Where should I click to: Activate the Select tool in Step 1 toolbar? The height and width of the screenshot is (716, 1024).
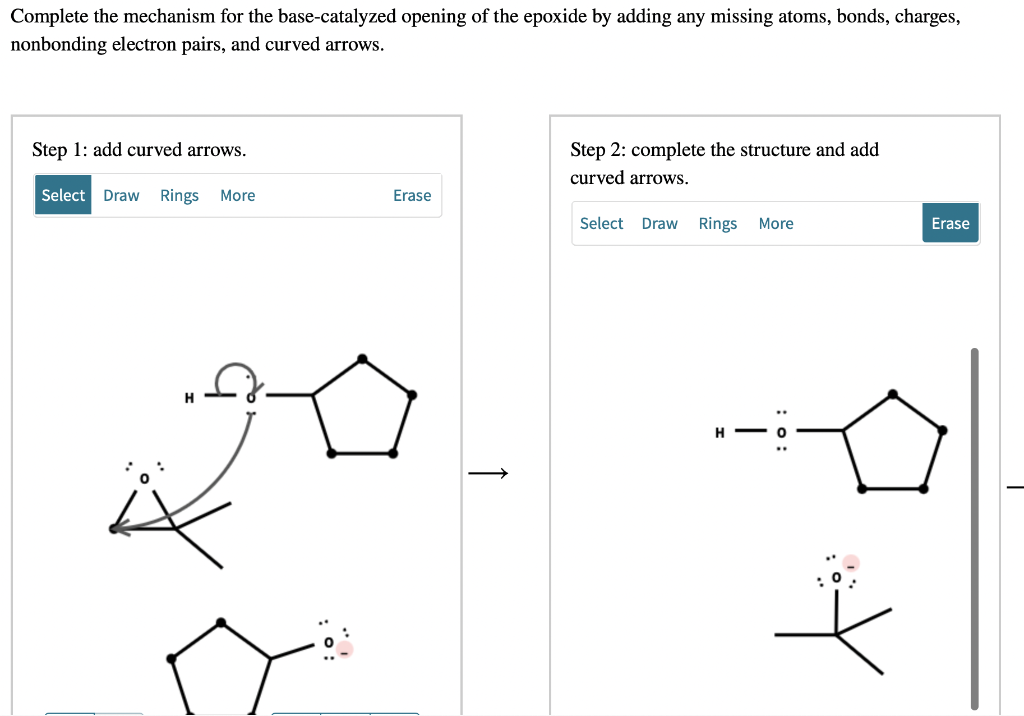point(62,195)
